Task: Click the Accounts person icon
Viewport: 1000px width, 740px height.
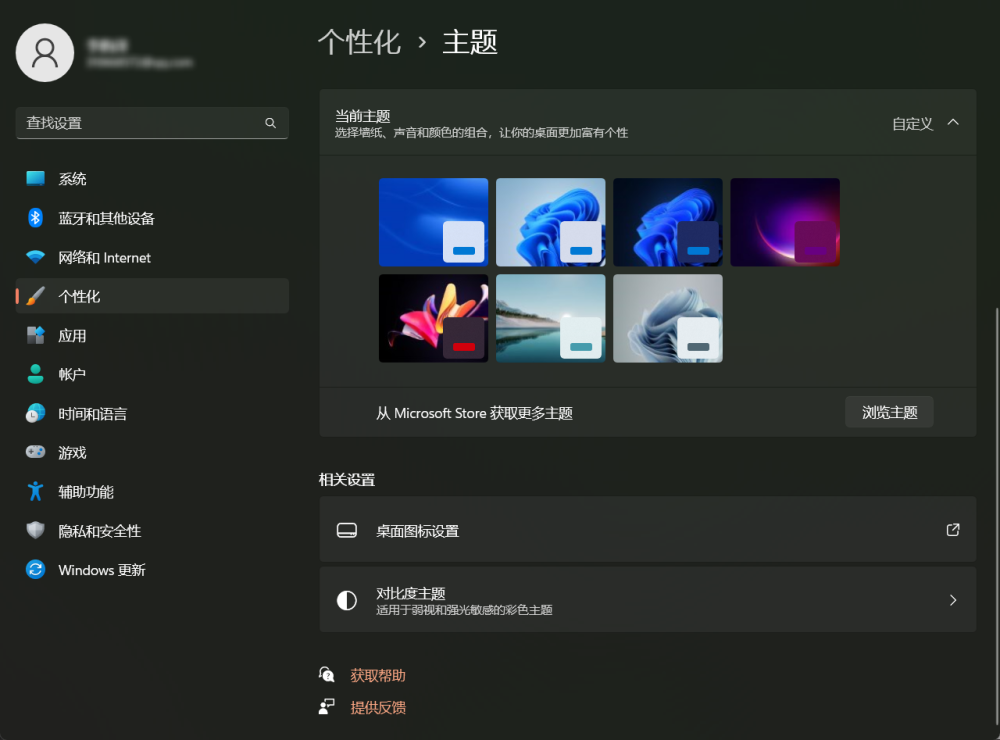Action: 36,374
